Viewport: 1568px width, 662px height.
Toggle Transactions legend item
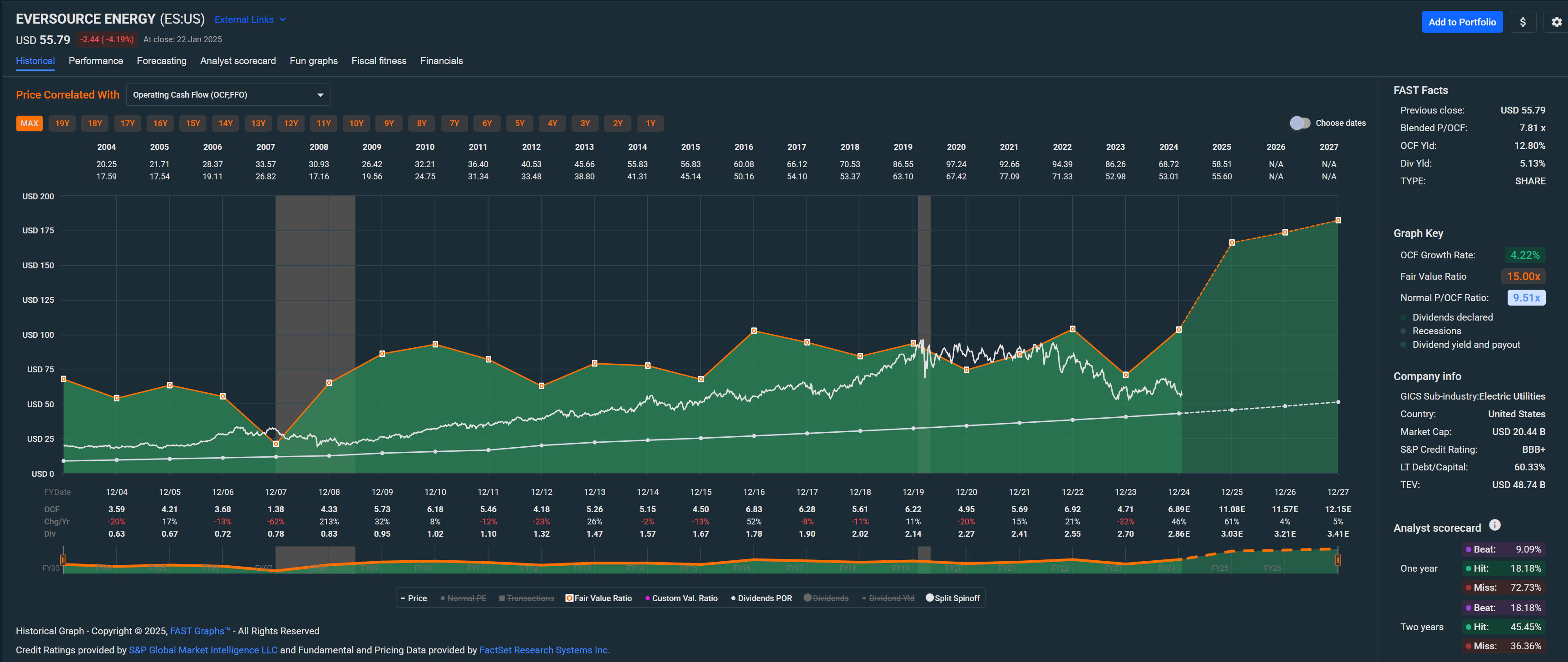tap(526, 598)
